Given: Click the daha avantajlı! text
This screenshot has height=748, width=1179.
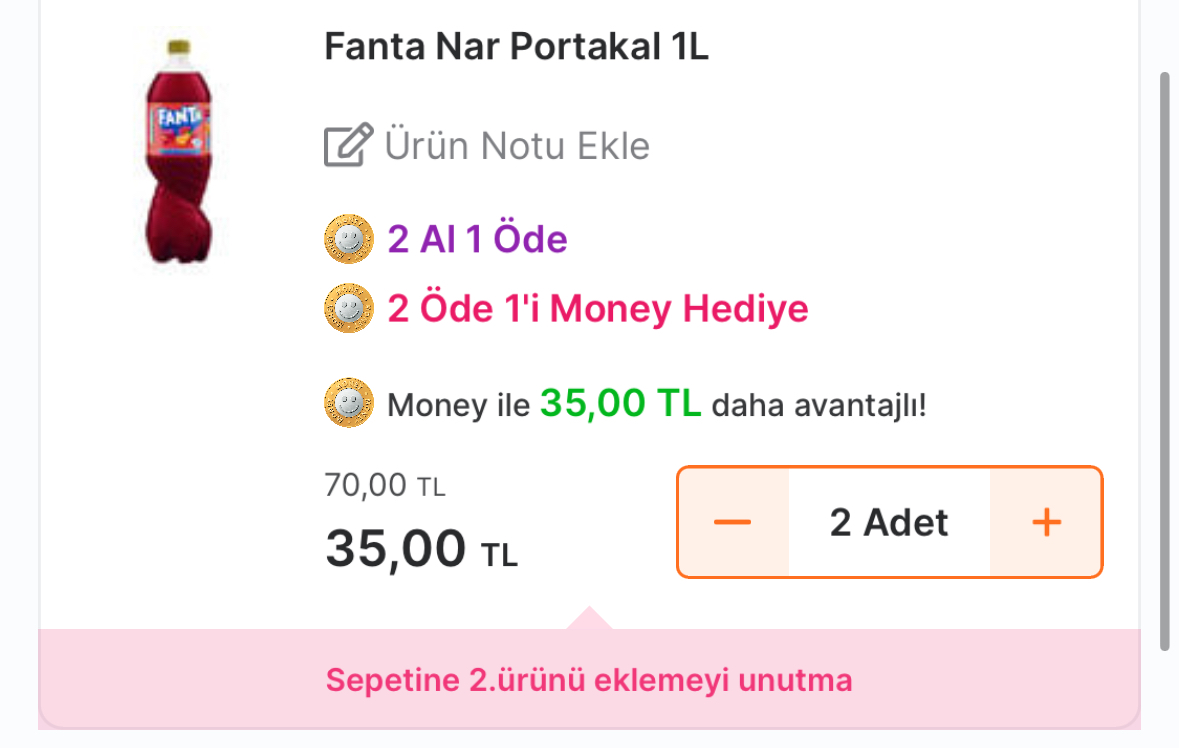Looking at the screenshot, I should pyautogui.click(x=819, y=406).
